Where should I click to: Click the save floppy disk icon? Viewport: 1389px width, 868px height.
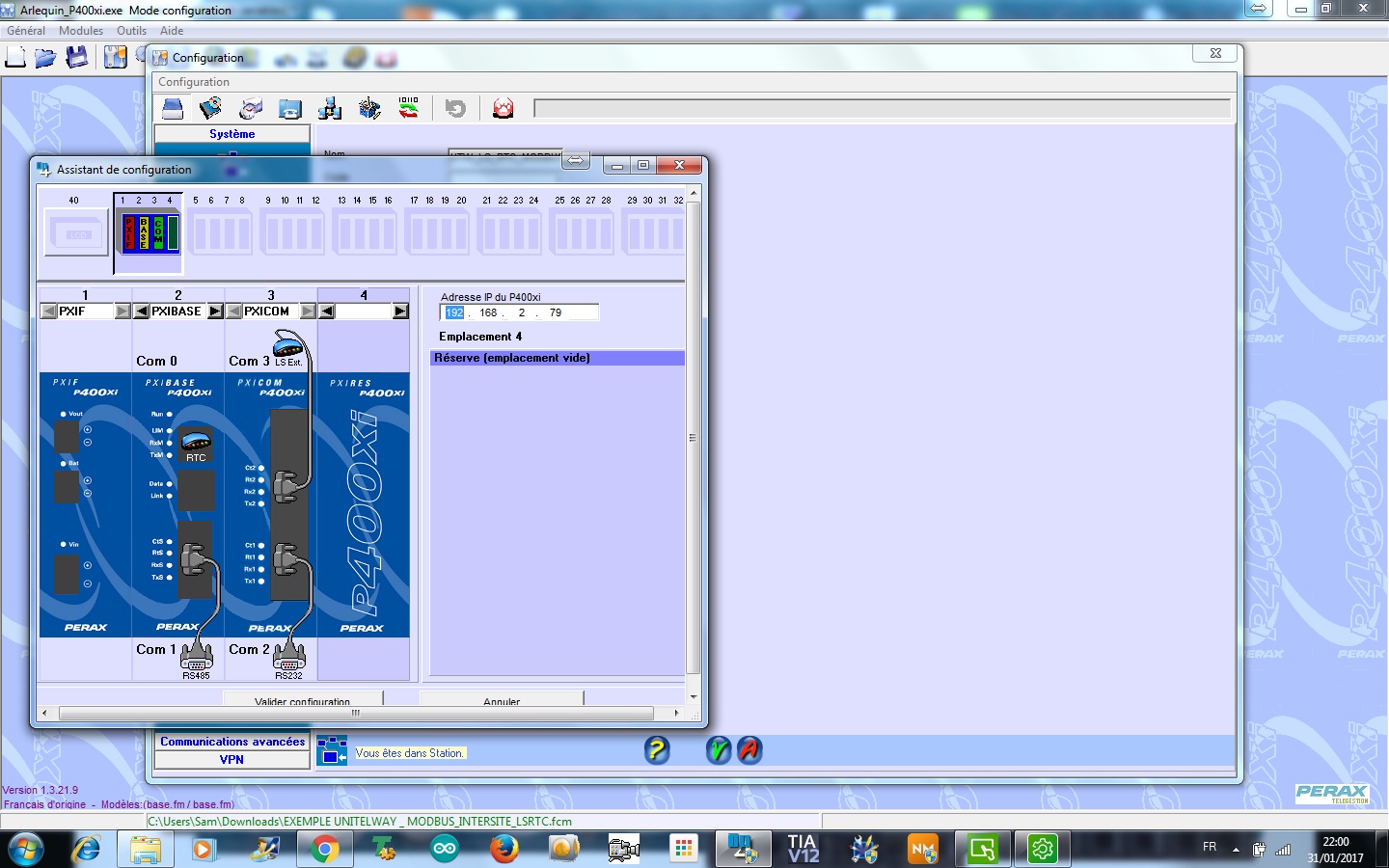pyautogui.click(x=77, y=58)
